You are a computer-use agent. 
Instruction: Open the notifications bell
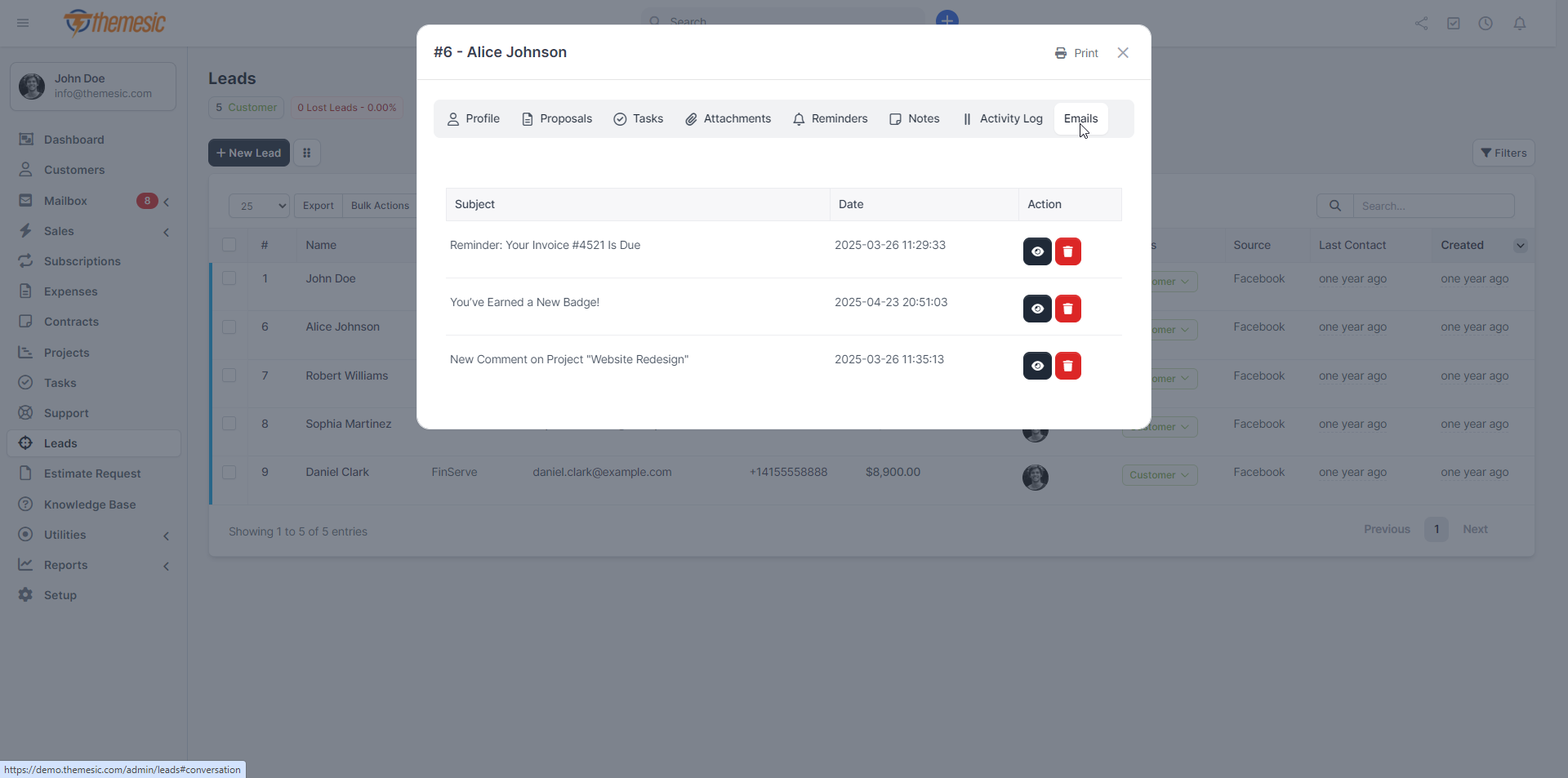pyautogui.click(x=1521, y=24)
